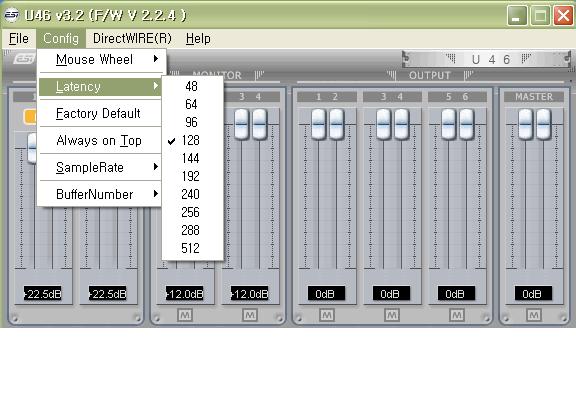Click the U 4 6 device display
The width and height of the screenshot is (576, 398).
[486, 59]
